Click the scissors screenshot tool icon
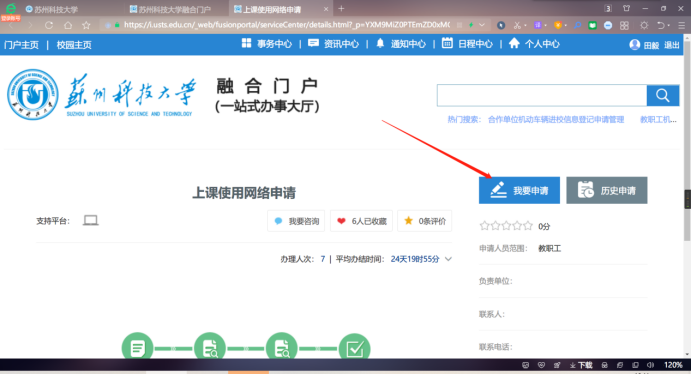Viewport: 692px width, 374px height. tap(517, 25)
